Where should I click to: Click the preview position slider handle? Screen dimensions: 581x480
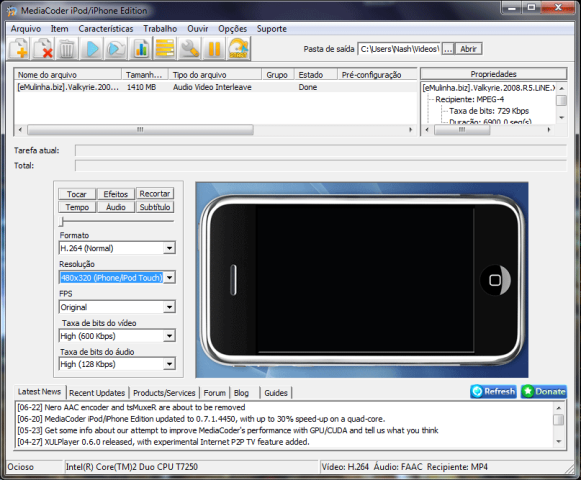62,222
